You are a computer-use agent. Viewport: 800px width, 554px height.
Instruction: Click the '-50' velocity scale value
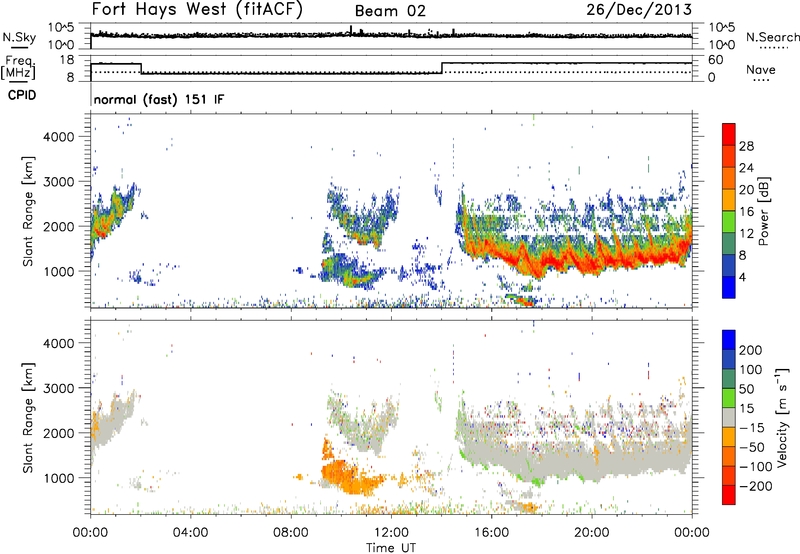(x=752, y=447)
